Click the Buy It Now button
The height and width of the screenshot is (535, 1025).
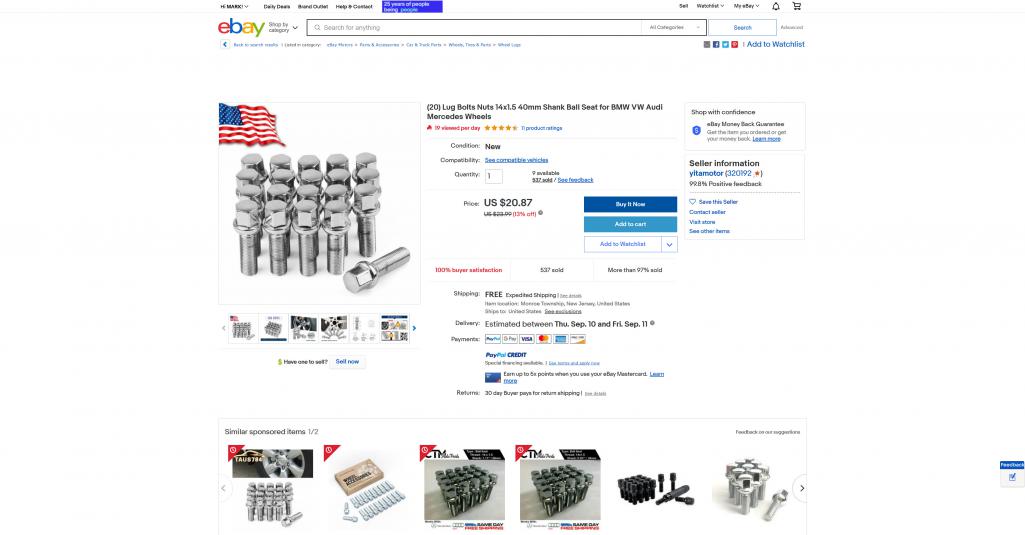[x=630, y=204]
